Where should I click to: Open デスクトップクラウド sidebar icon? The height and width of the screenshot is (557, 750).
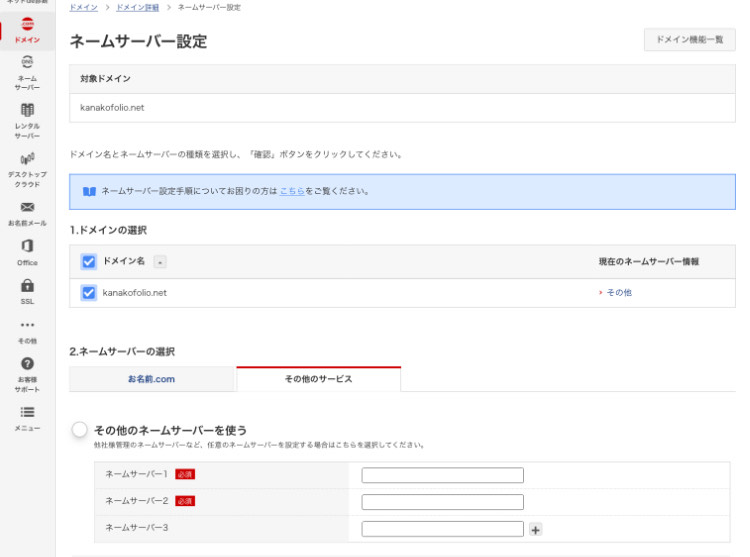coord(27,168)
